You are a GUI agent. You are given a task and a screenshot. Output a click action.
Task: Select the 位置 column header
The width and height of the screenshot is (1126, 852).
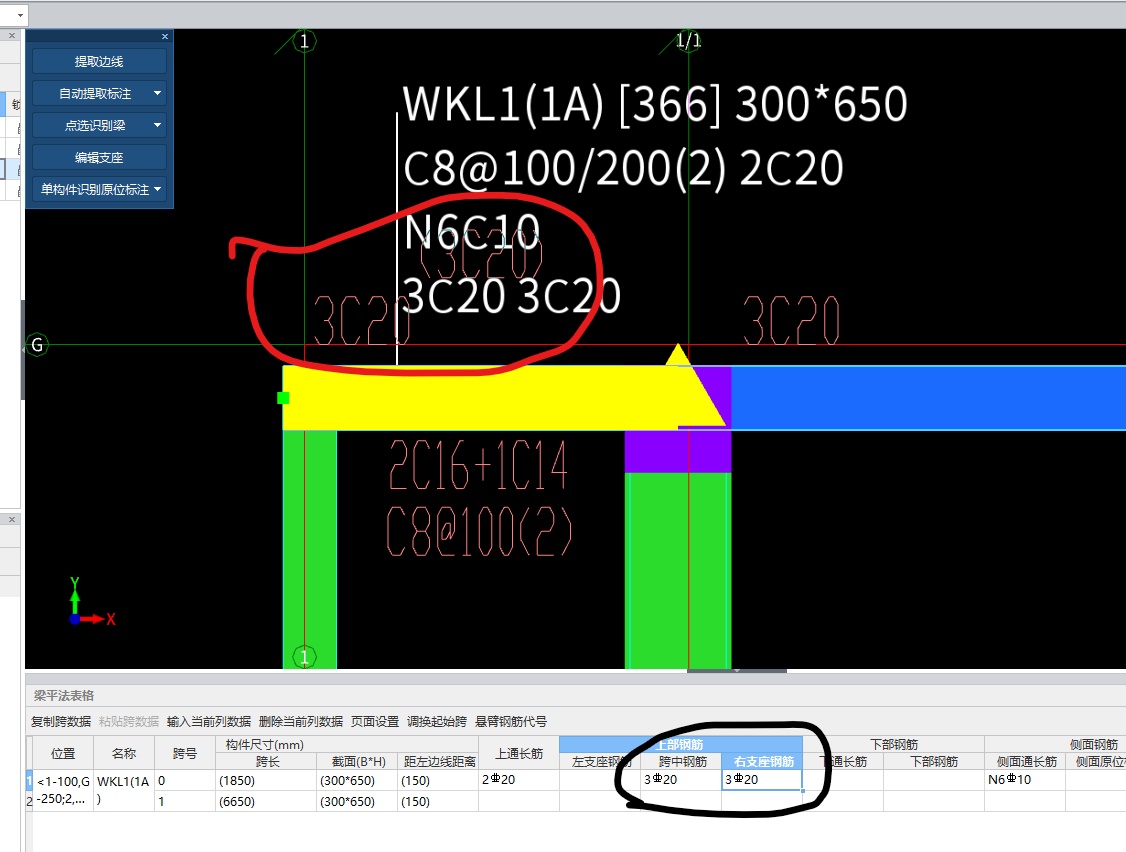tap(62, 753)
